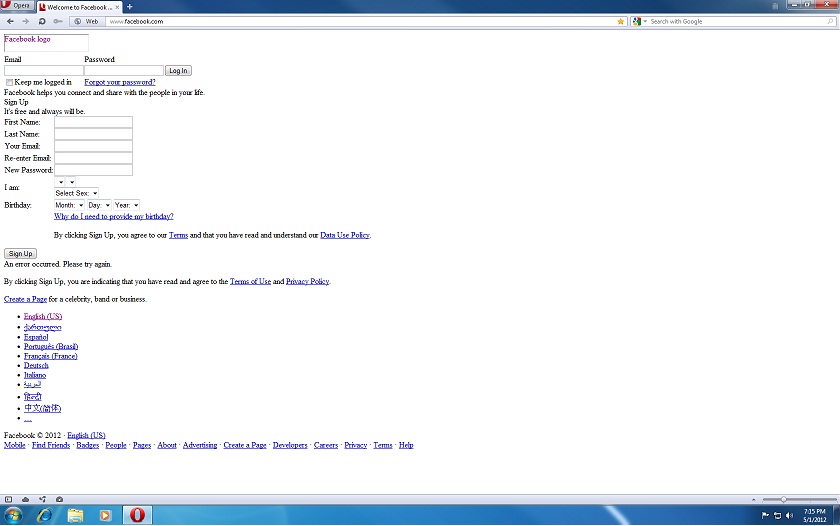This screenshot has height=526, width=840.
Task: Launch Internet Explorer from taskbar
Action: click(x=44, y=515)
